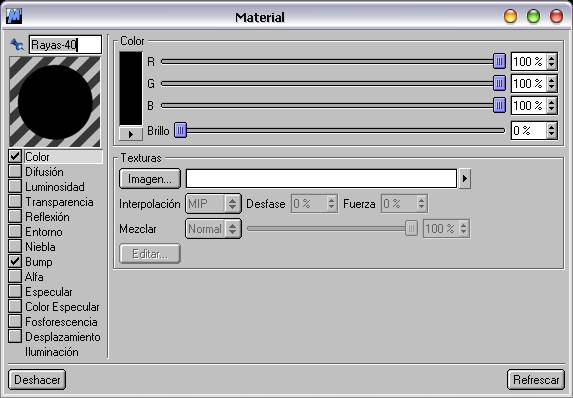Open the Mezclar Normal dropdown
573x398 pixels.
[213, 229]
